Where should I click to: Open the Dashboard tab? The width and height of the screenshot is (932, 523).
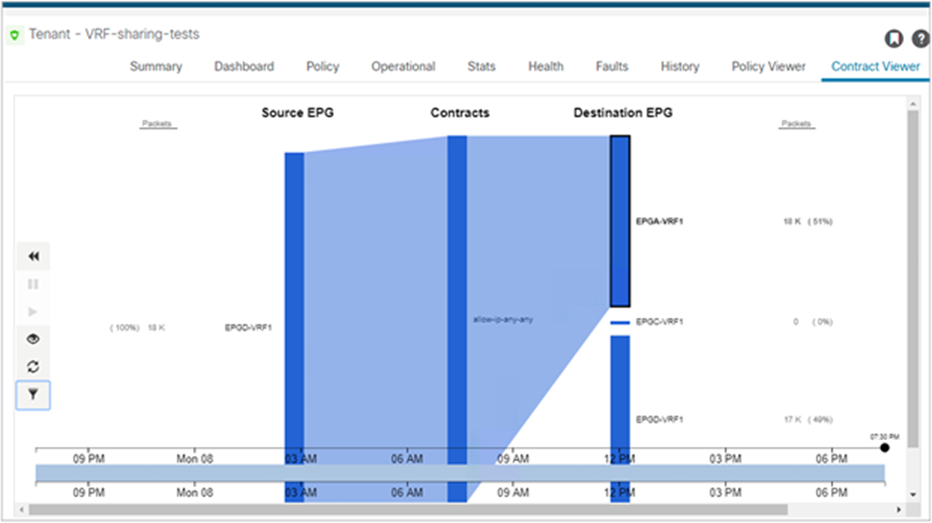point(244,67)
